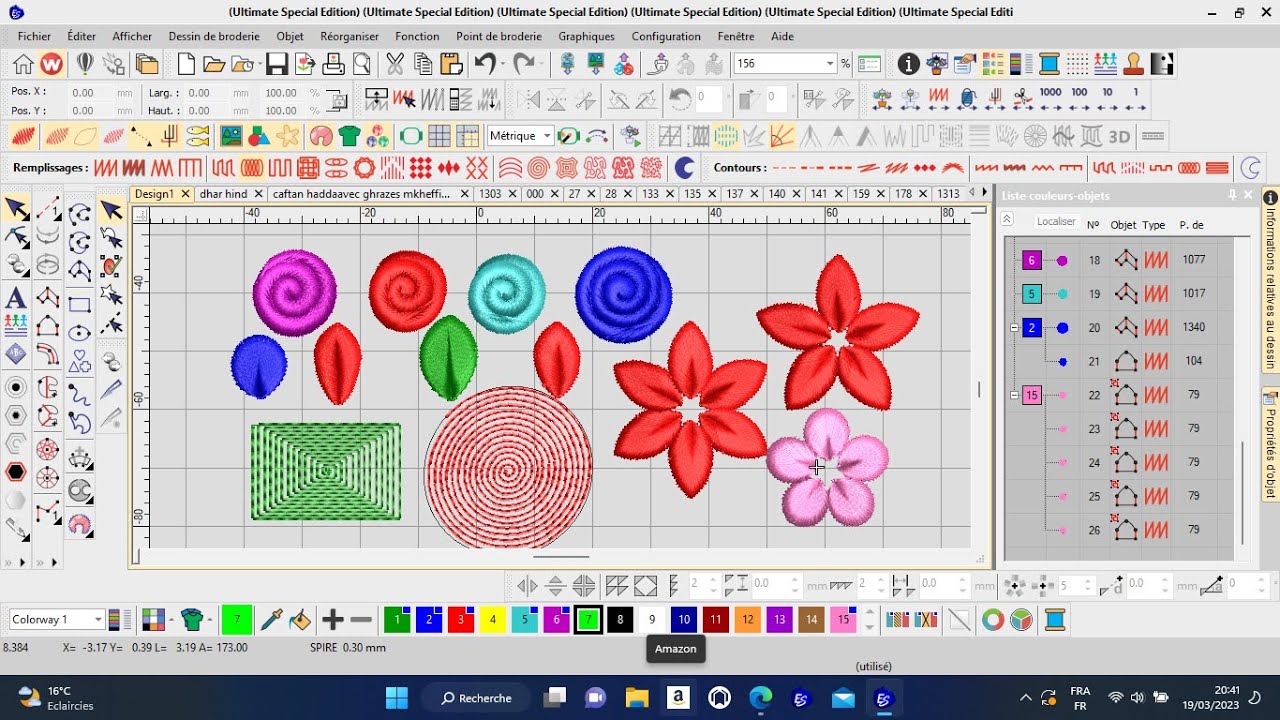The width and height of the screenshot is (1280, 720).
Task: Open Informations relatives au dessin panel
Action: (x=1271, y=280)
